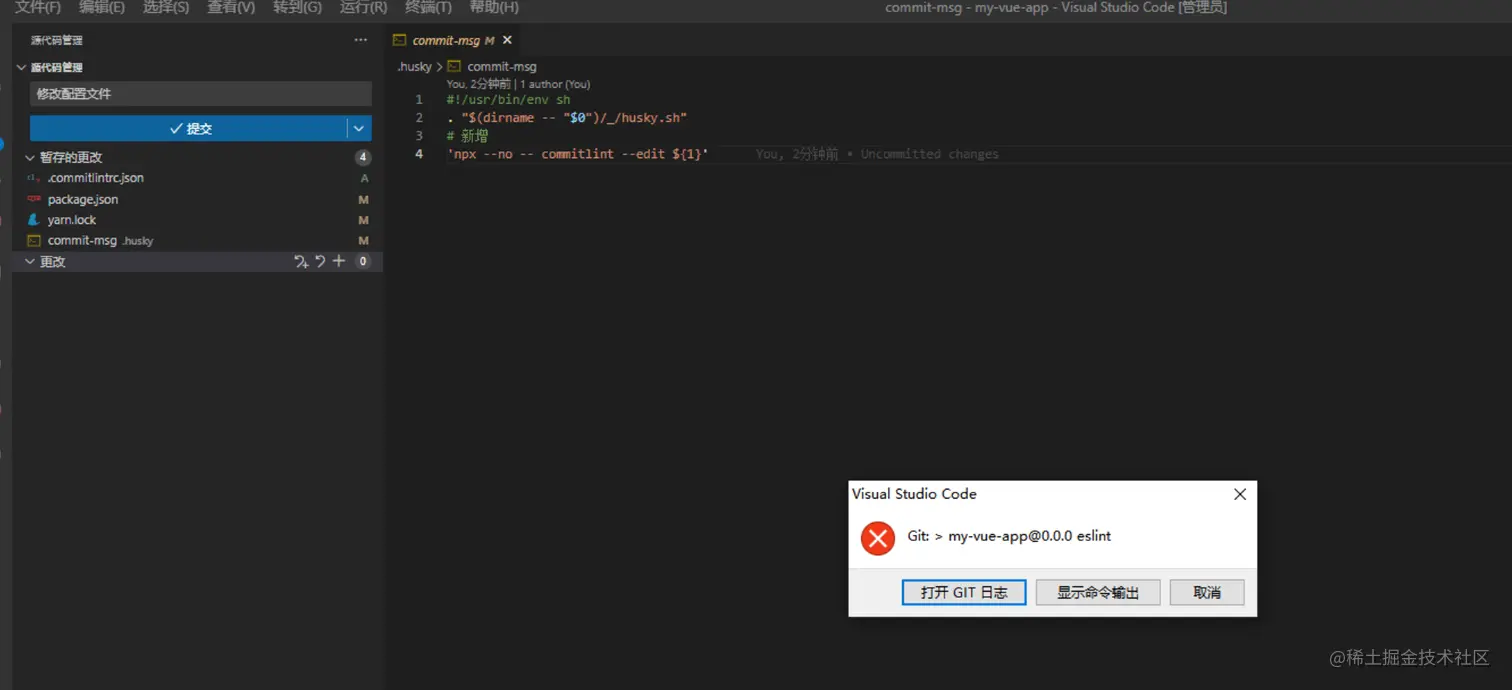Click code line 2 husky.sh text
This screenshot has width=1512, height=690.
(x=567, y=118)
